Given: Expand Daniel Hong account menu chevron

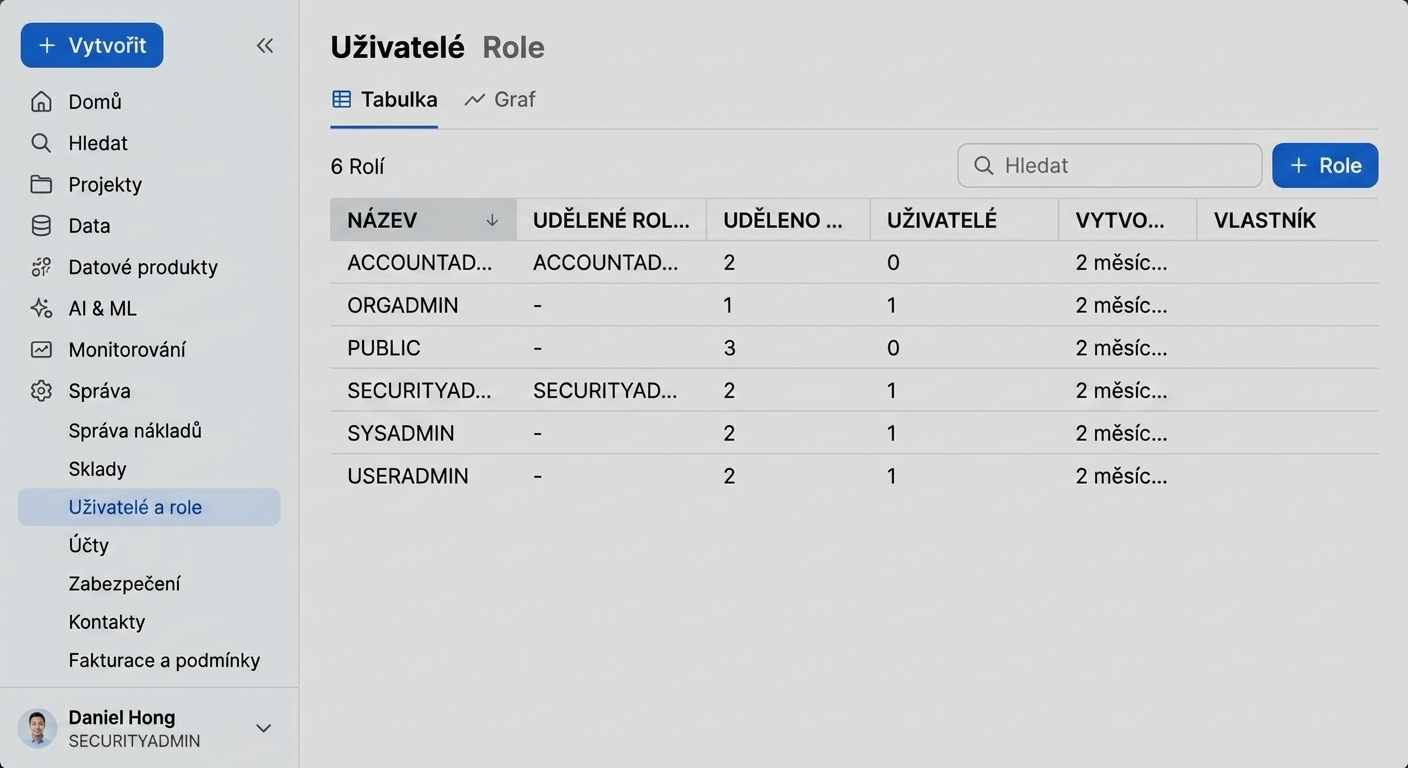Looking at the screenshot, I should point(264,728).
